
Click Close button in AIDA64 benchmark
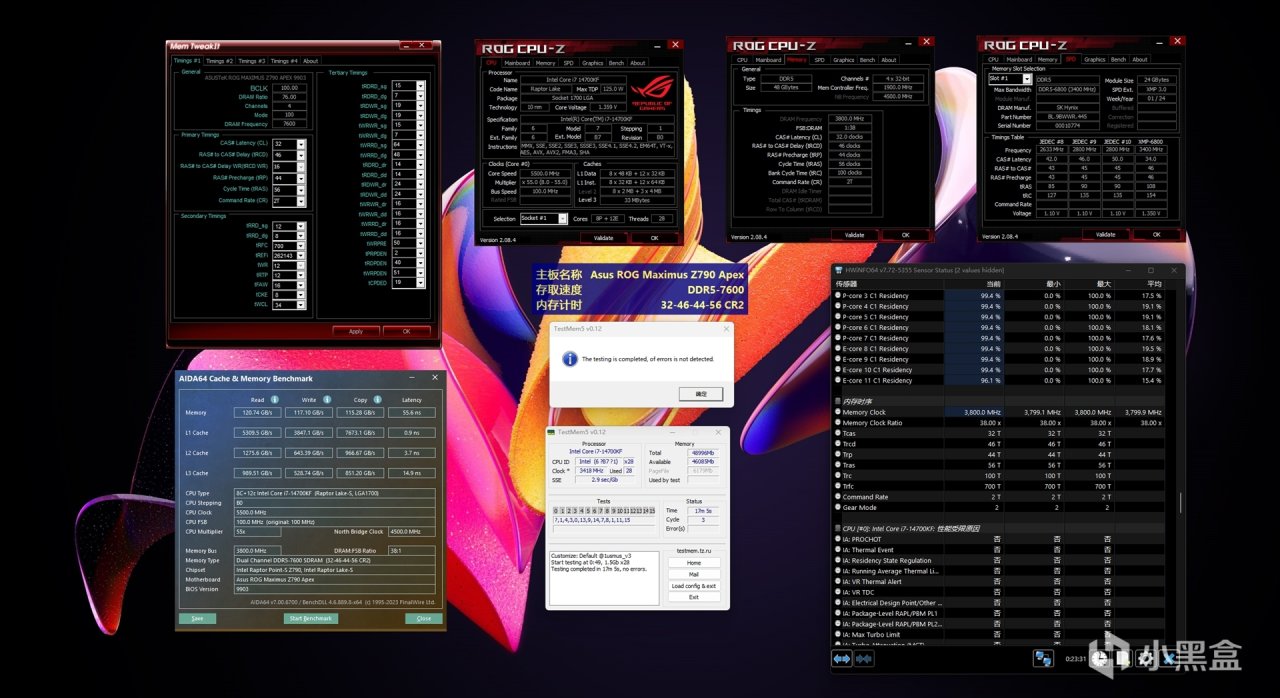point(424,618)
